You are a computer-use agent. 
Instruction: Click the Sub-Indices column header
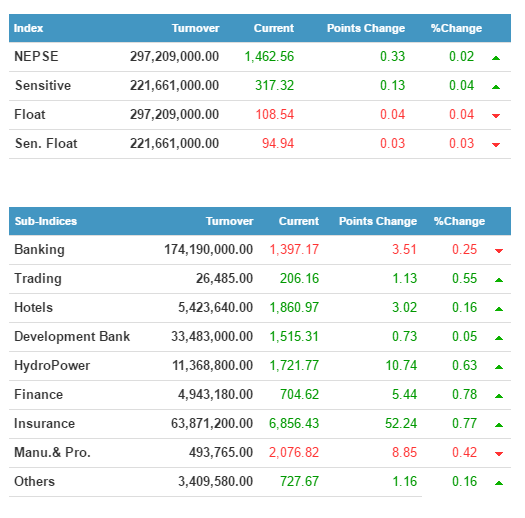(x=46, y=221)
